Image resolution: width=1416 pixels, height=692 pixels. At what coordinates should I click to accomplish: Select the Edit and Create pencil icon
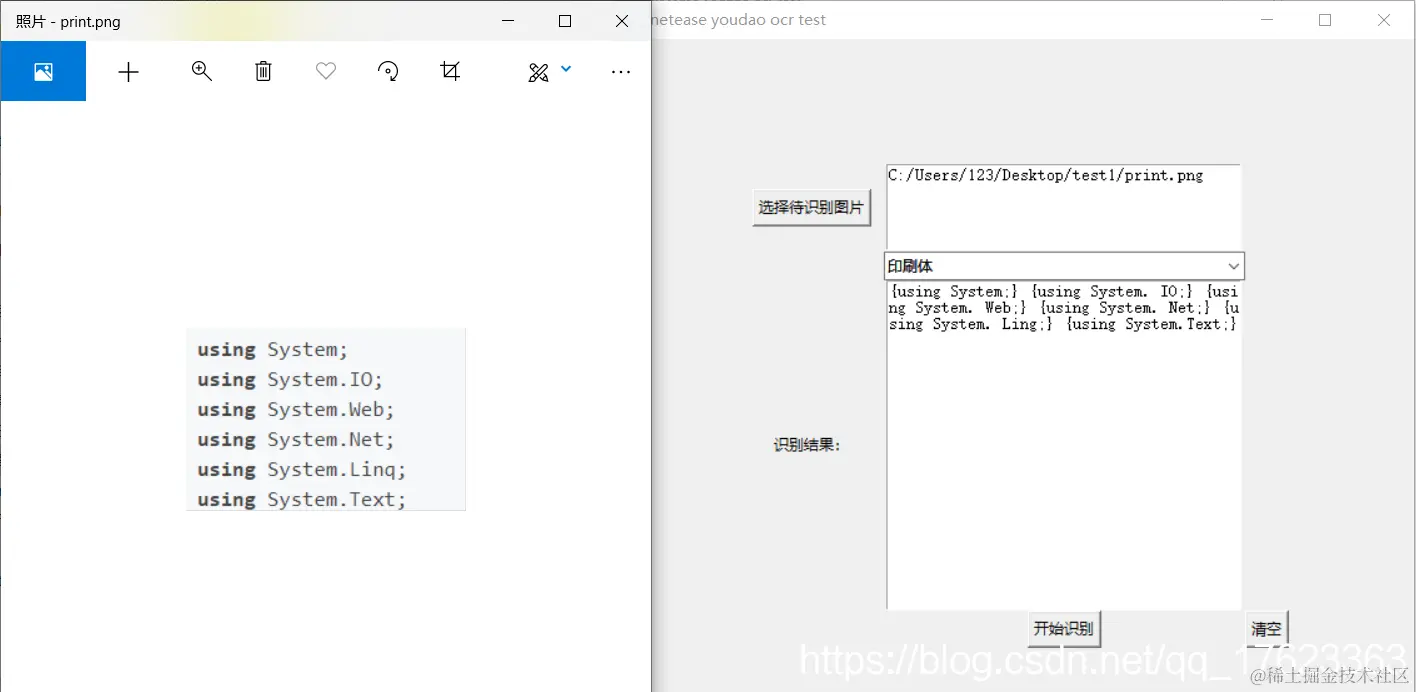click(x=539, y=71)
